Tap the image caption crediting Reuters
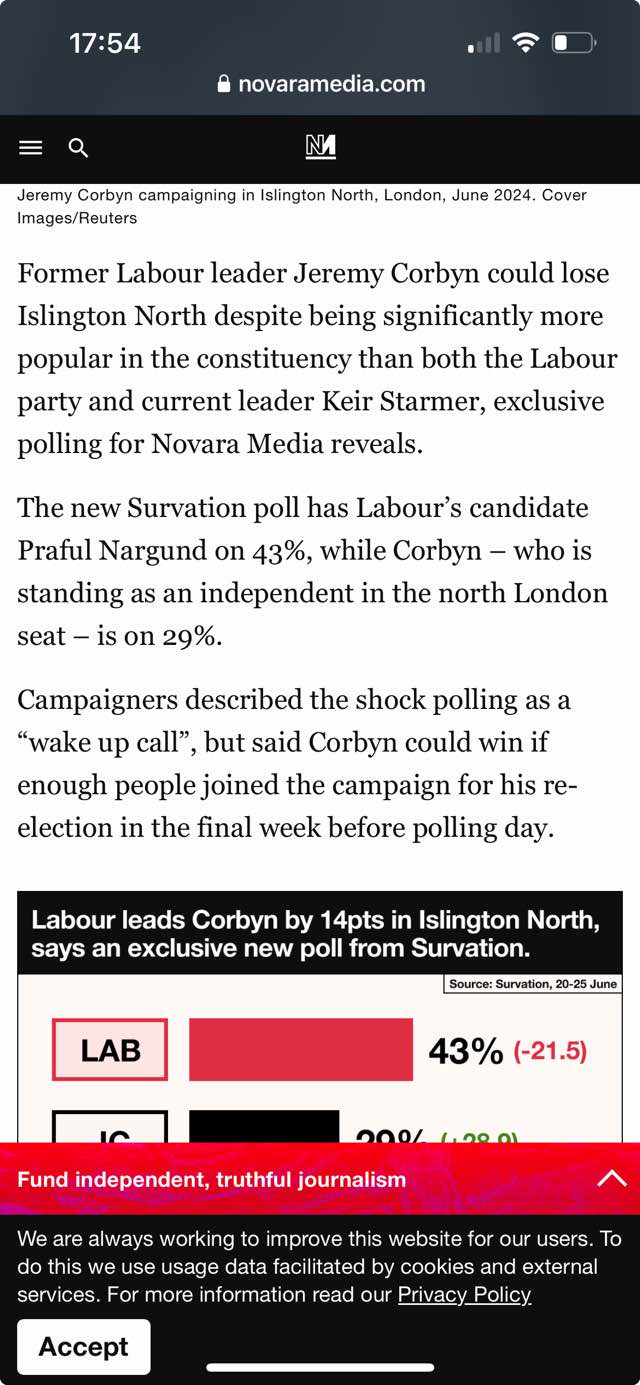The height and width of the screenshot is (1385, 640). pyautogui.click(x=301, y=206)
